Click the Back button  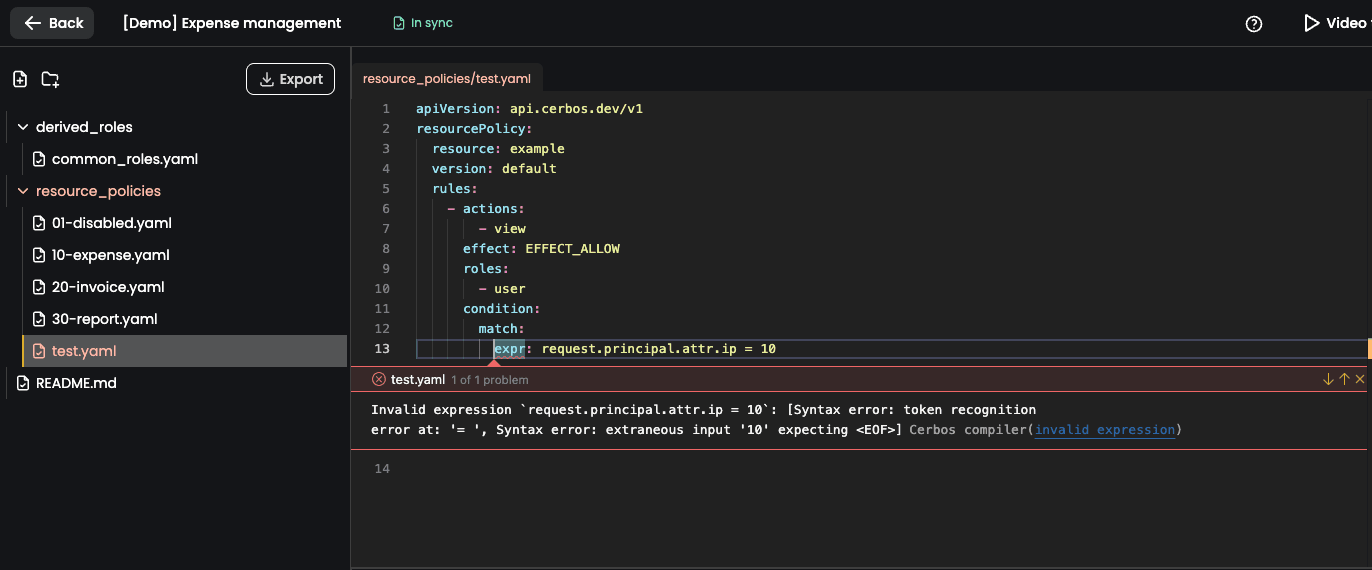(x=52, y=23)
